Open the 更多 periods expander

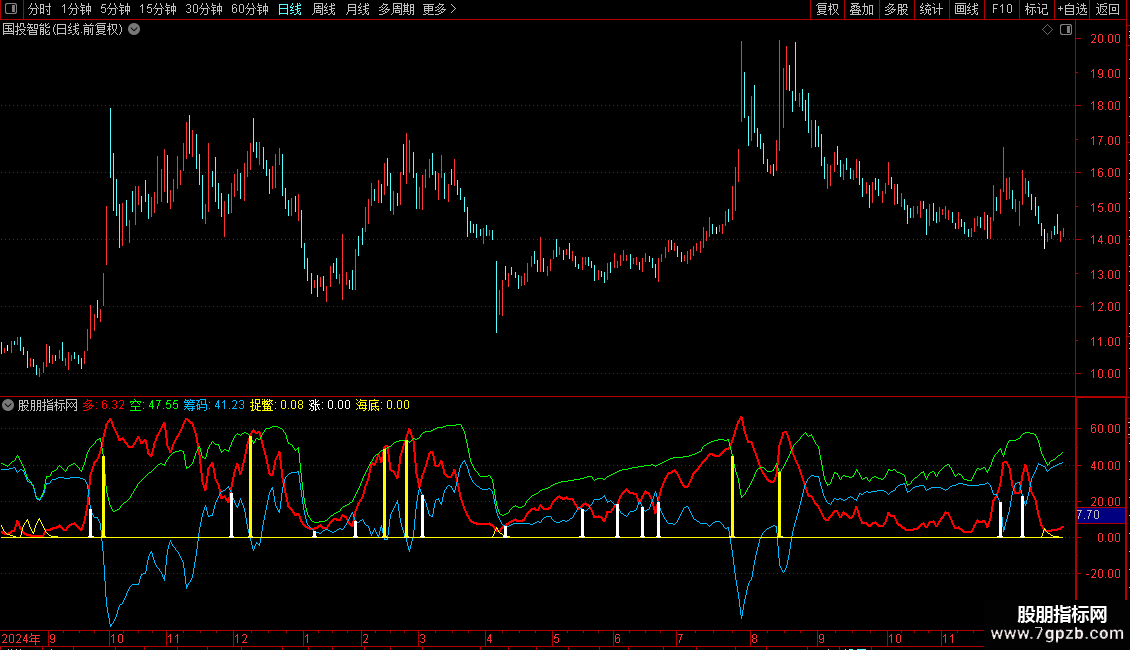pyautogui.click(x=439, y=9)
